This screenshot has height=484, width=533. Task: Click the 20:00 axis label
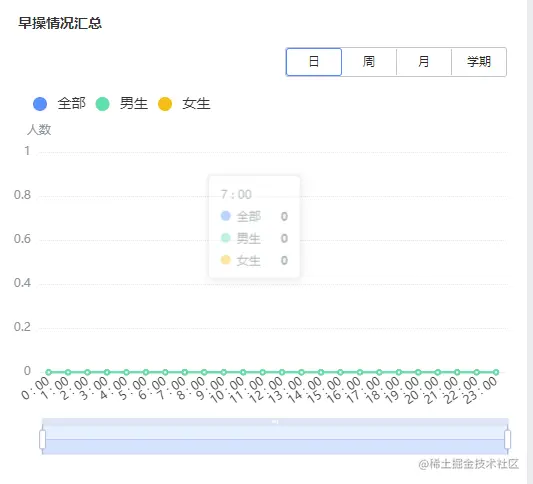pyautogui.click(x=423, y=390)
